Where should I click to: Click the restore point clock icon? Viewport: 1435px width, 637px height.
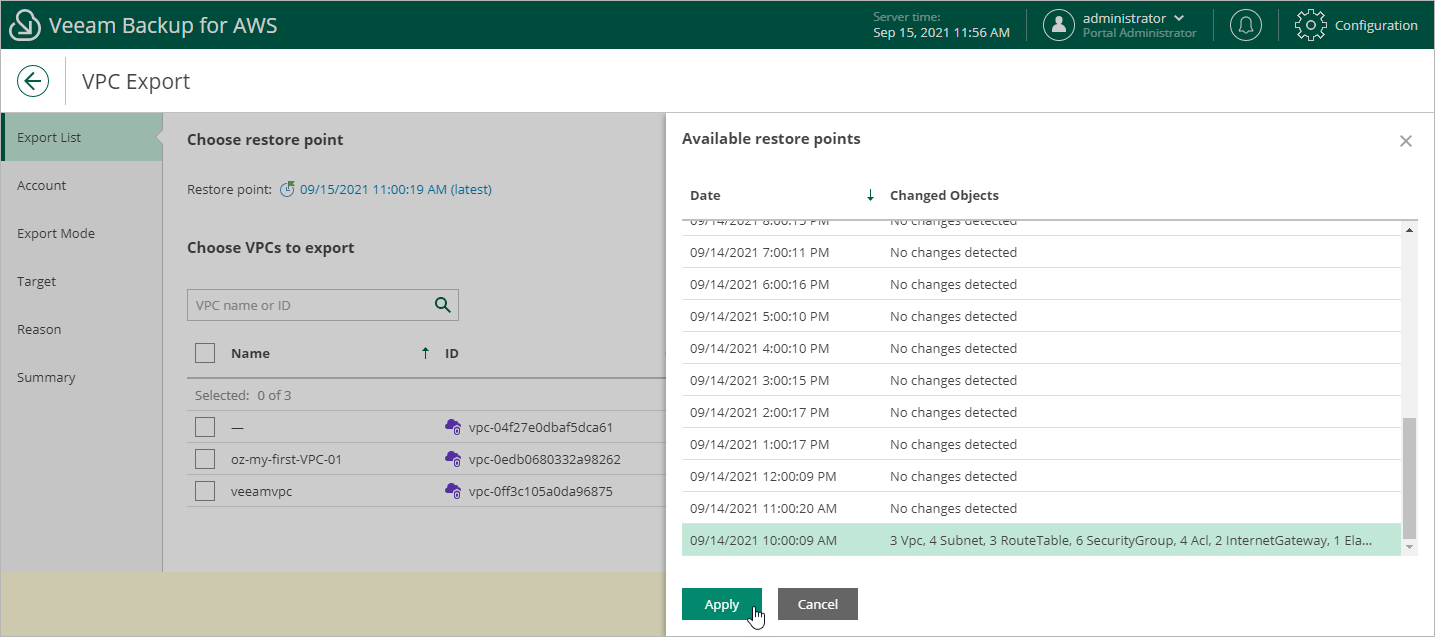289,189
